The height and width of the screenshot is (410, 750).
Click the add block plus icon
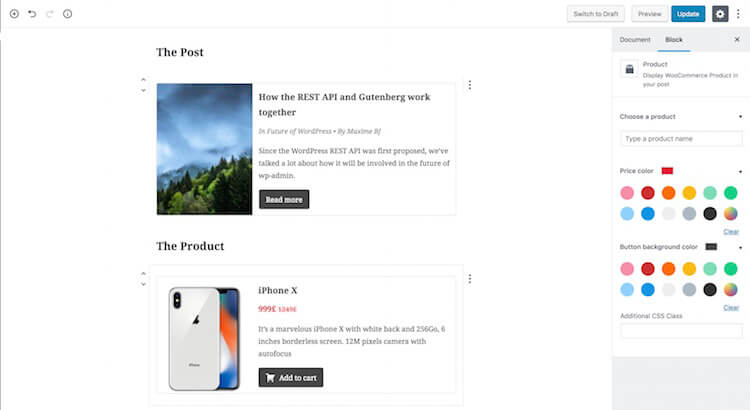pos(14,14)
